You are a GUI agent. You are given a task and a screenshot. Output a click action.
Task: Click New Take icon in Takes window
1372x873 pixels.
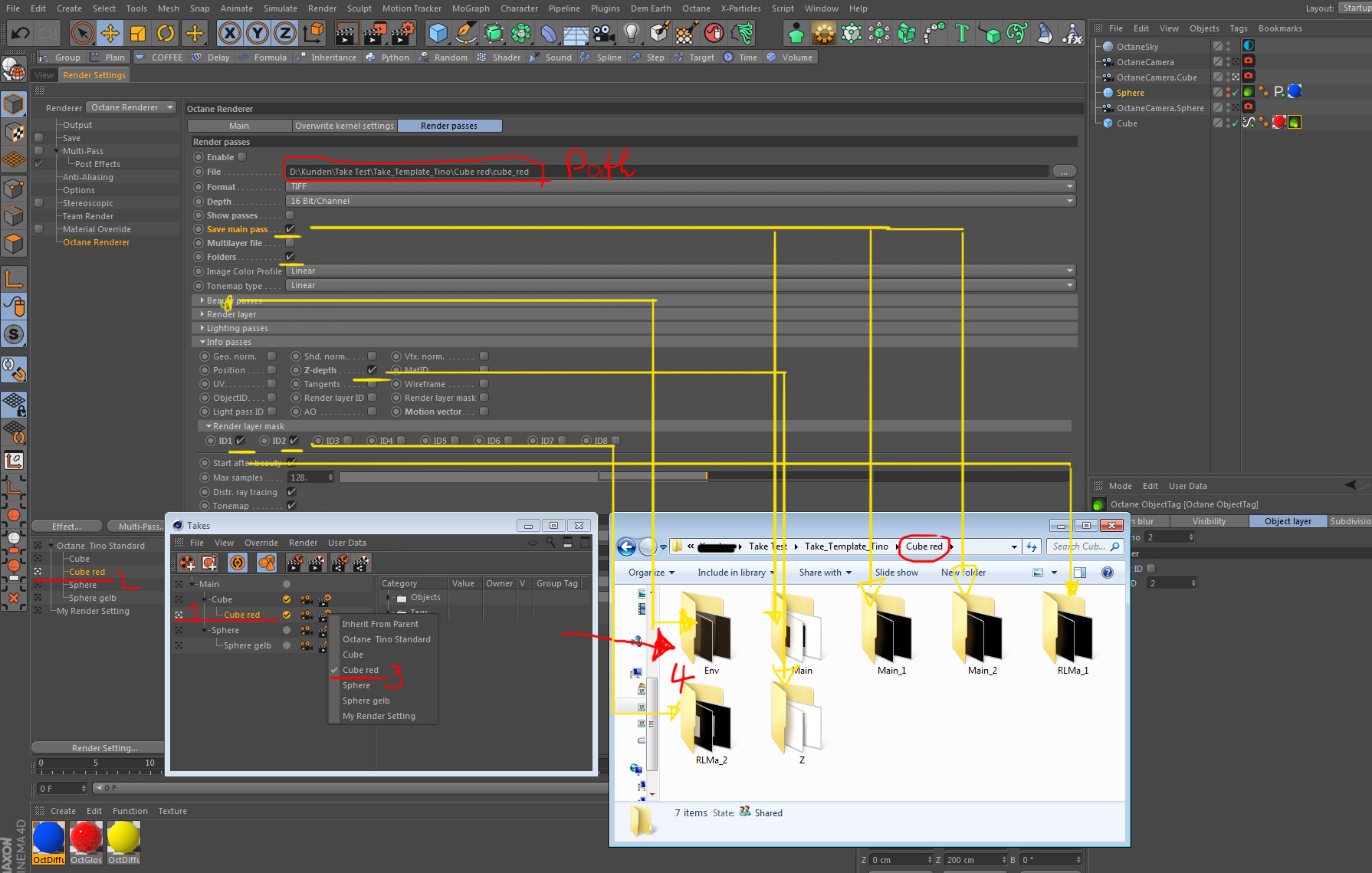click(x=187, y=563)
